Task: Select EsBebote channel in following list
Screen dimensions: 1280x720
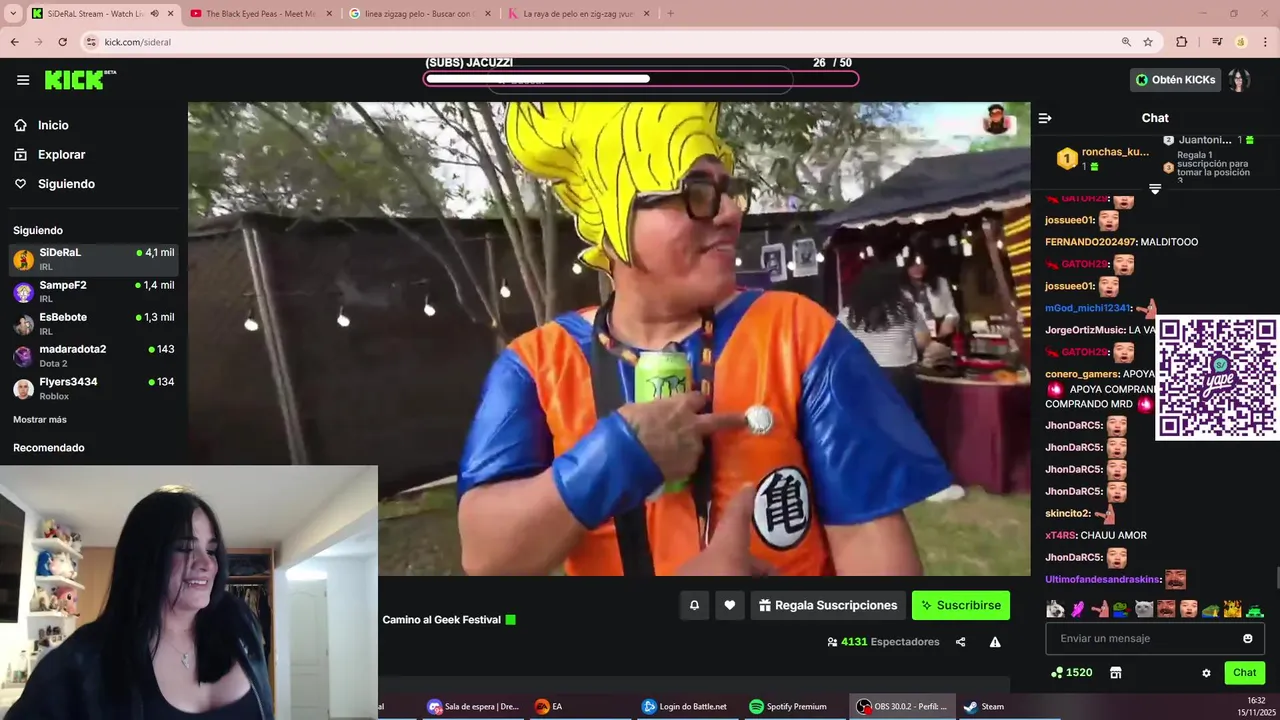Action: click(94, 324)
